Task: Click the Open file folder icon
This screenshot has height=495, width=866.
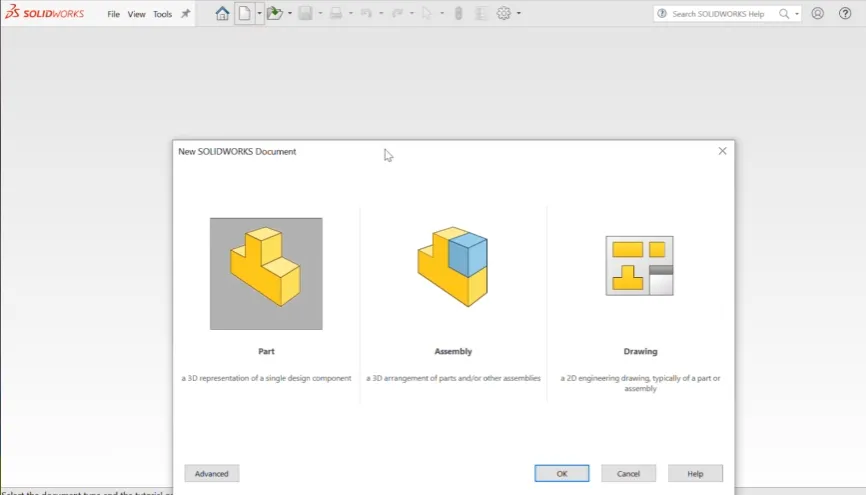Action: point(274,13)
